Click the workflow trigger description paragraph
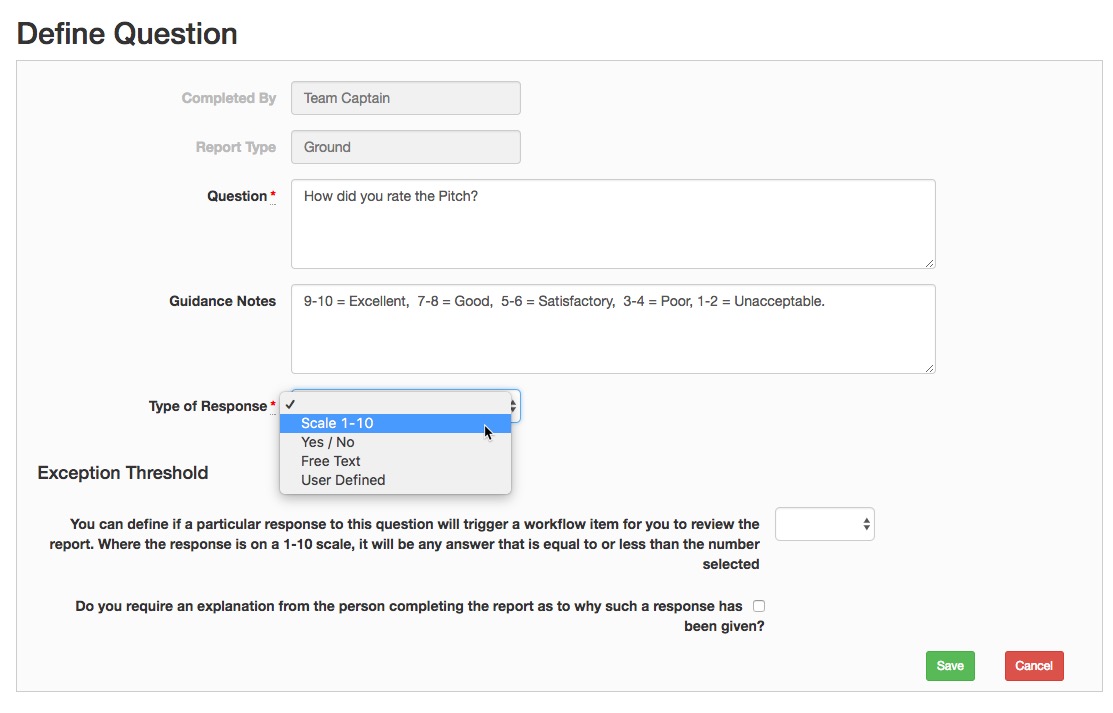Screen dimensions: 1113x713 (x=404, y=544)
